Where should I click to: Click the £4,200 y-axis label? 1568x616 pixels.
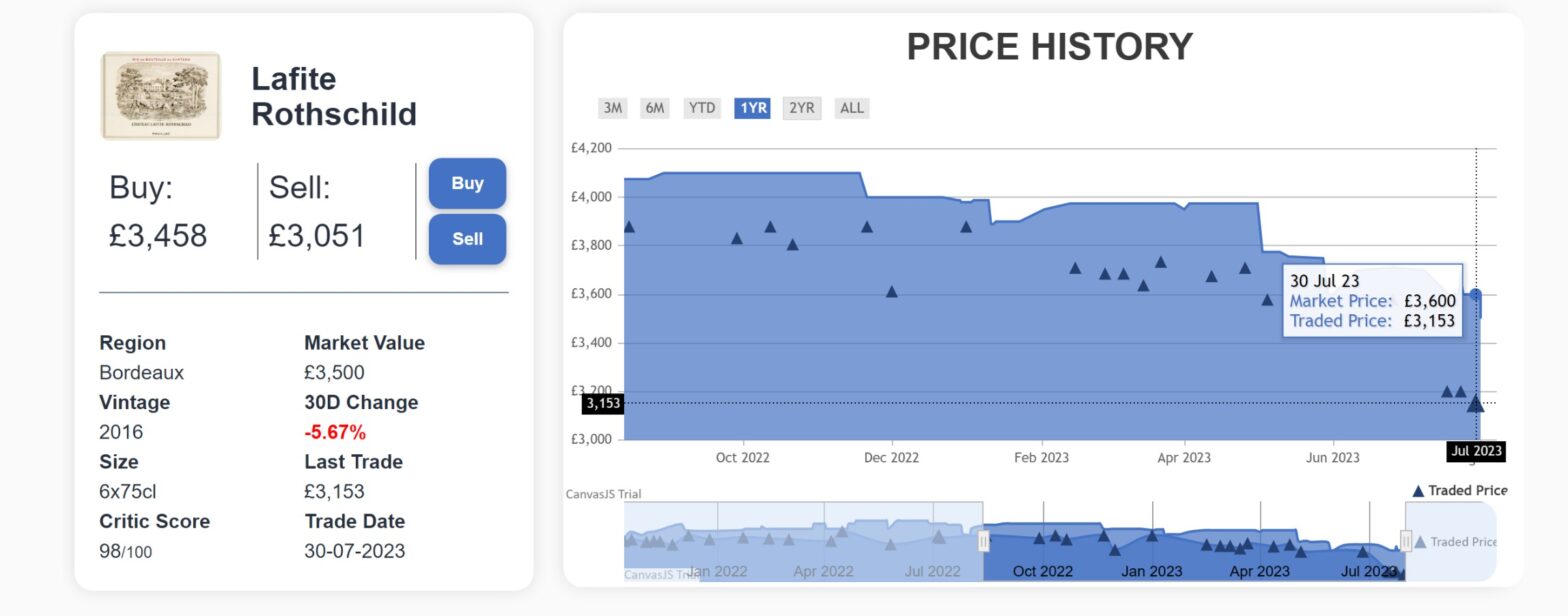click(x=591, y=148)
